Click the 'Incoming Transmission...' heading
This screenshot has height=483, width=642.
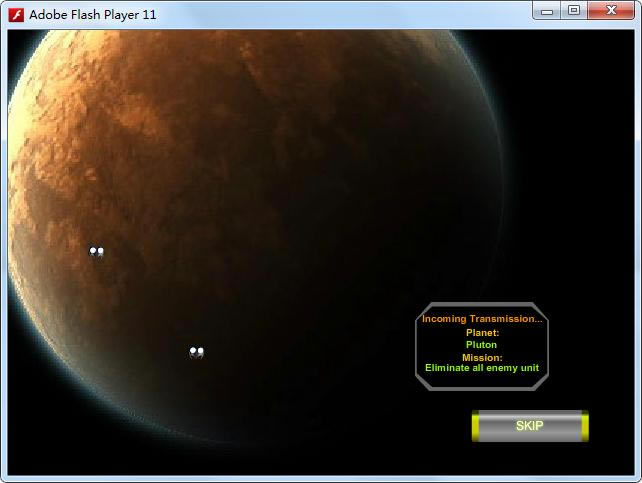tap(482, 319)
